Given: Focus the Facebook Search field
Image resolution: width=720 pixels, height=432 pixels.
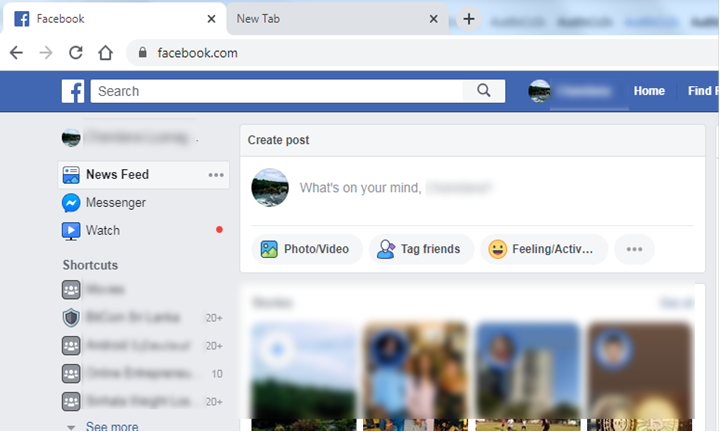Looking at the screenshot, I should pos(277,91).
